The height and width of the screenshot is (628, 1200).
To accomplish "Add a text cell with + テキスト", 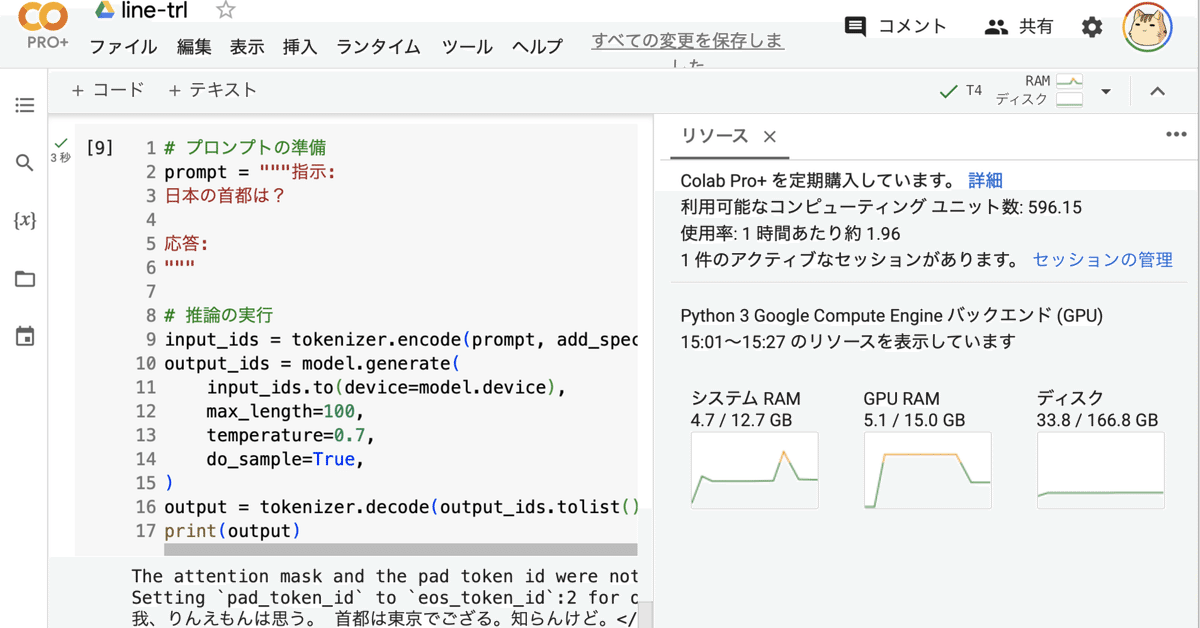I will [212, 90].
